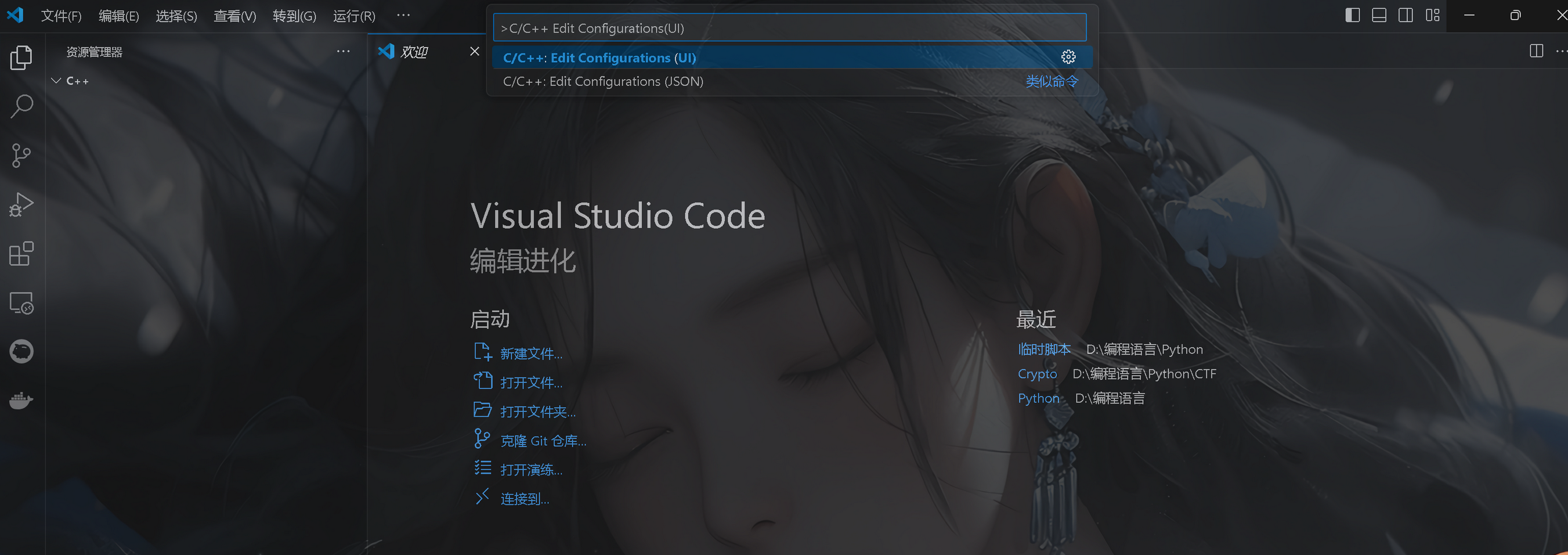1568x555 pixels.
Task: Open Customize Layout icon
Action: tap(1432, 15)
